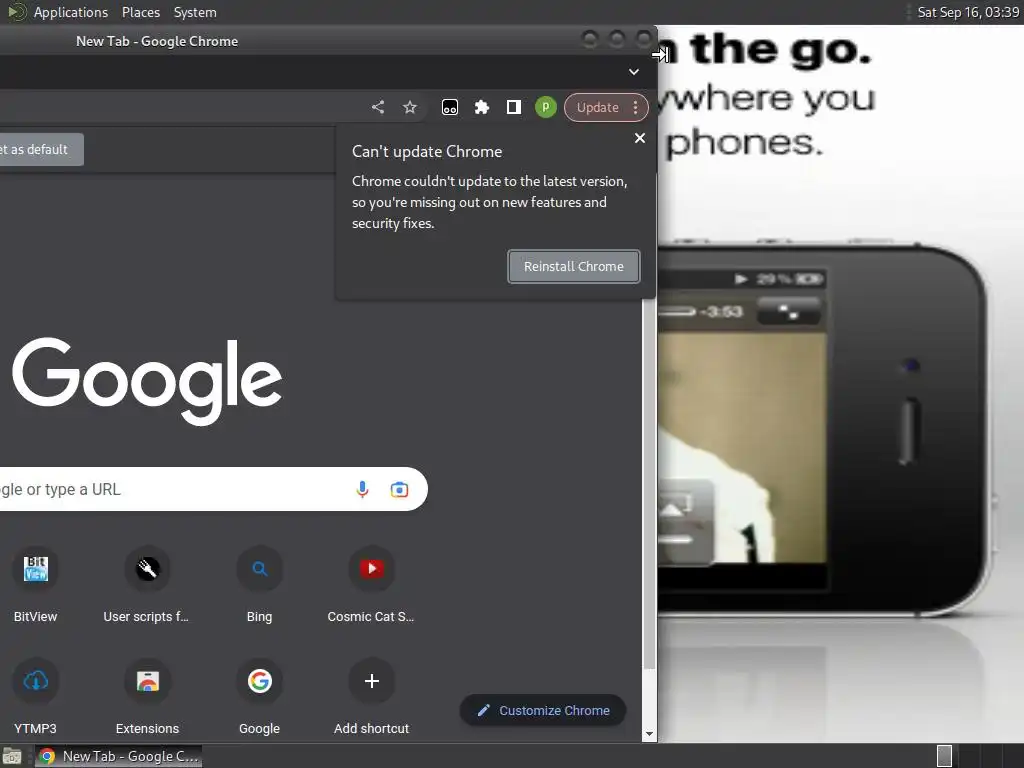Click the Google logo
Viewport: 1024px width, 768px height.
click(147, 381)
